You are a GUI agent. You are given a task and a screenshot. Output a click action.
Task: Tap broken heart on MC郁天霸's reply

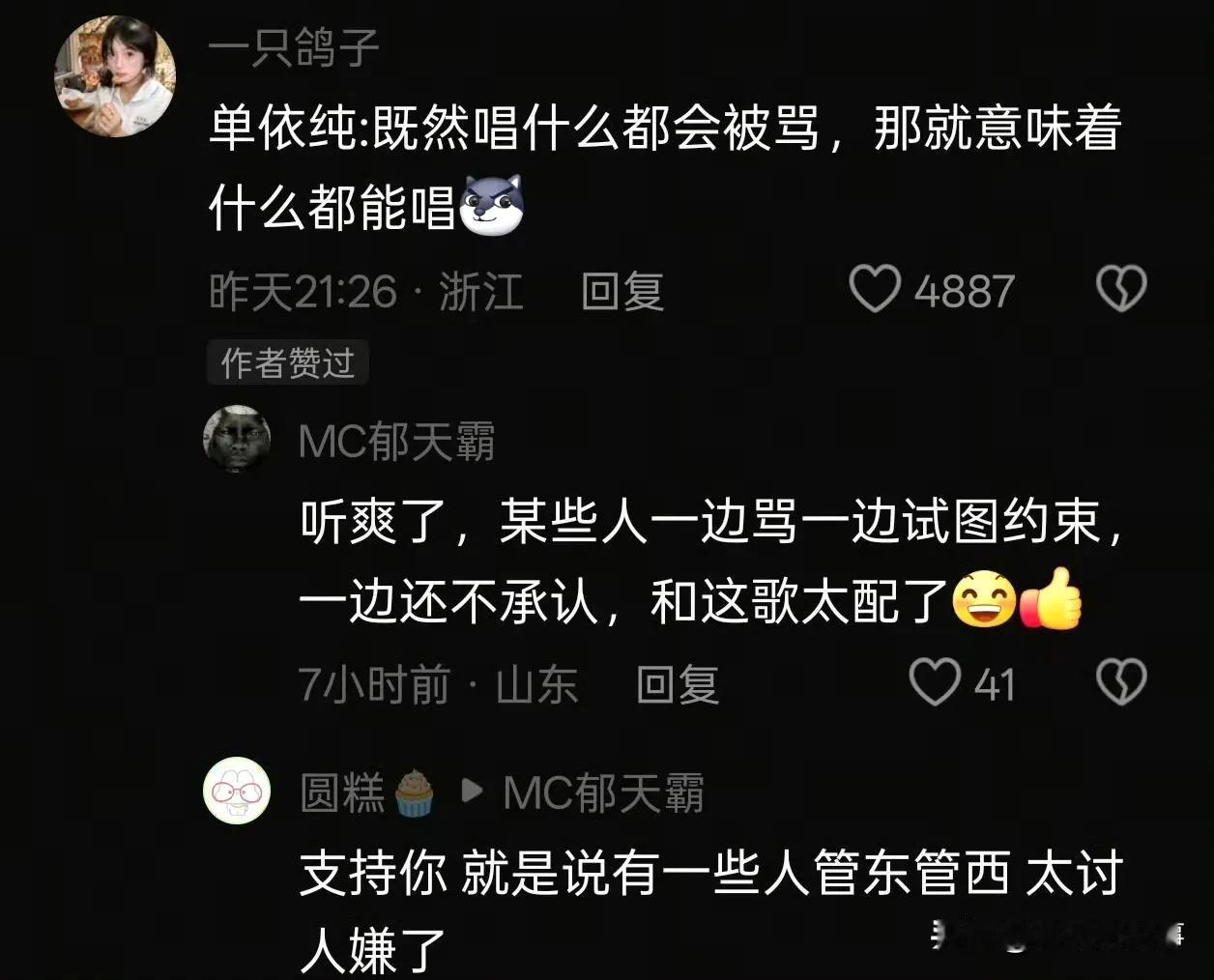pos(1121,682)
